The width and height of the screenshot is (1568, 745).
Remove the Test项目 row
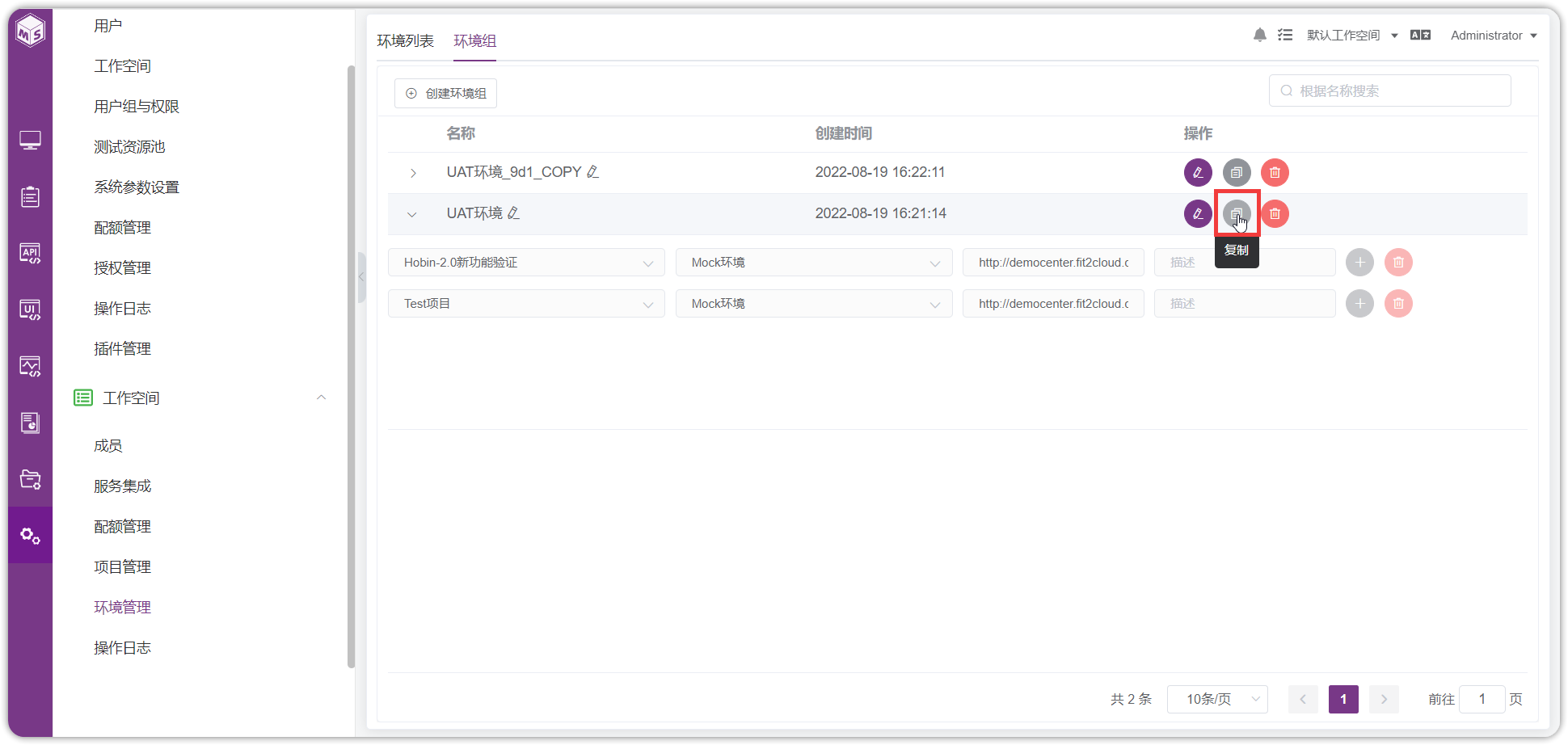point(1398,304)
